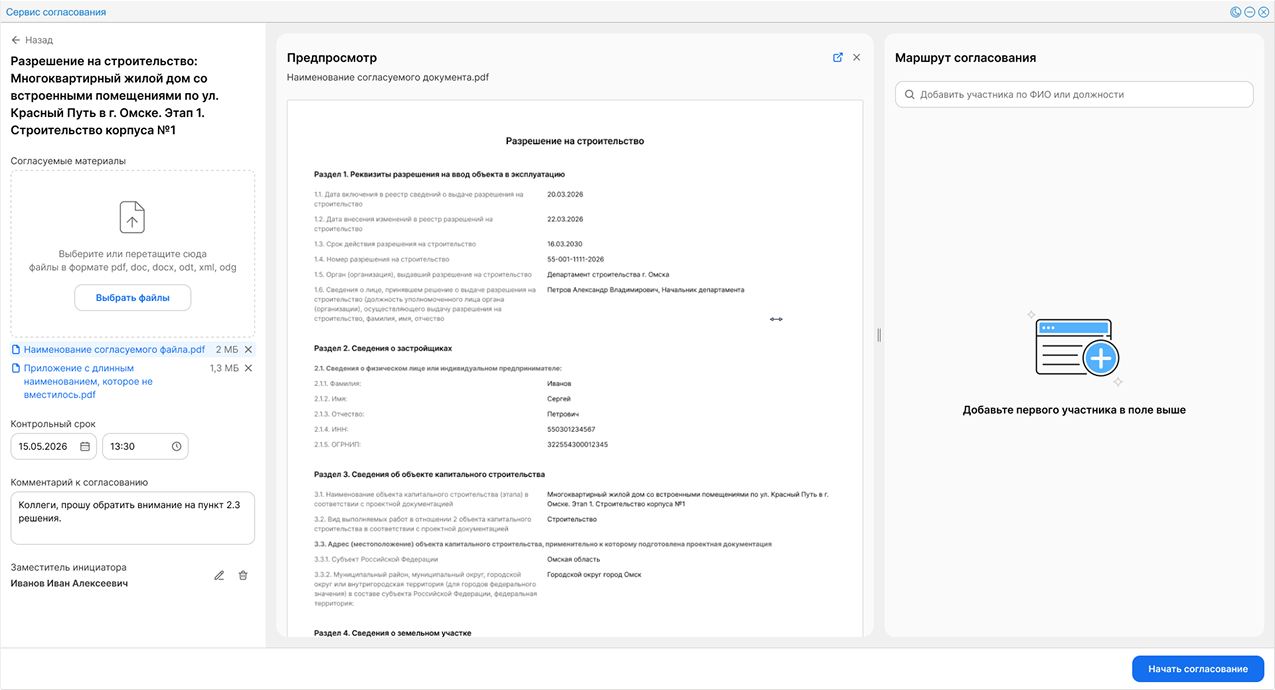This screenshot has height=690, width=1275.
Task: Click into the Комментарий к согласованию text box
Action: tap(133, 518)
